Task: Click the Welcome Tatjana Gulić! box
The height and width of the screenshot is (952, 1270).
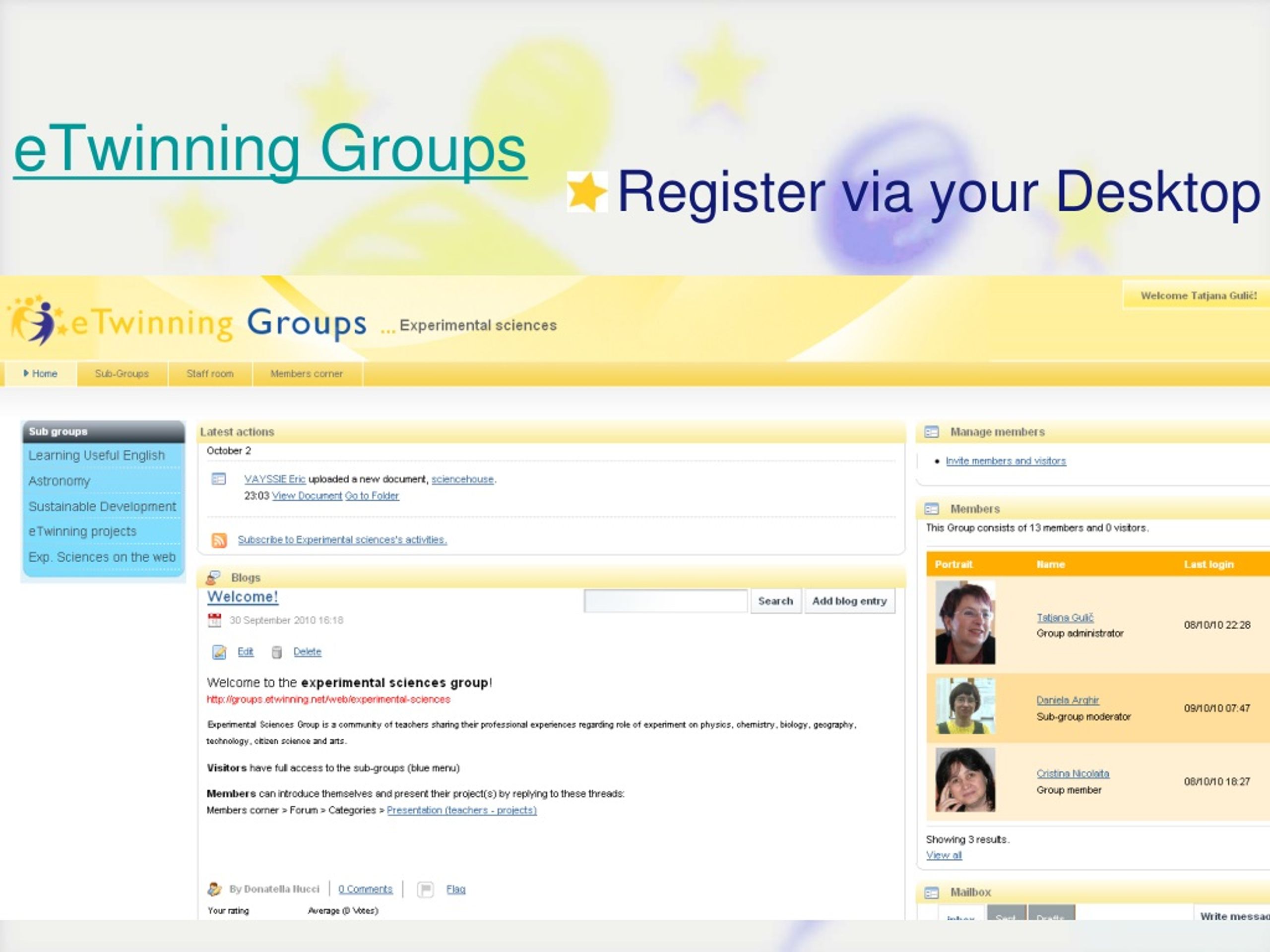Action: 1197,296
